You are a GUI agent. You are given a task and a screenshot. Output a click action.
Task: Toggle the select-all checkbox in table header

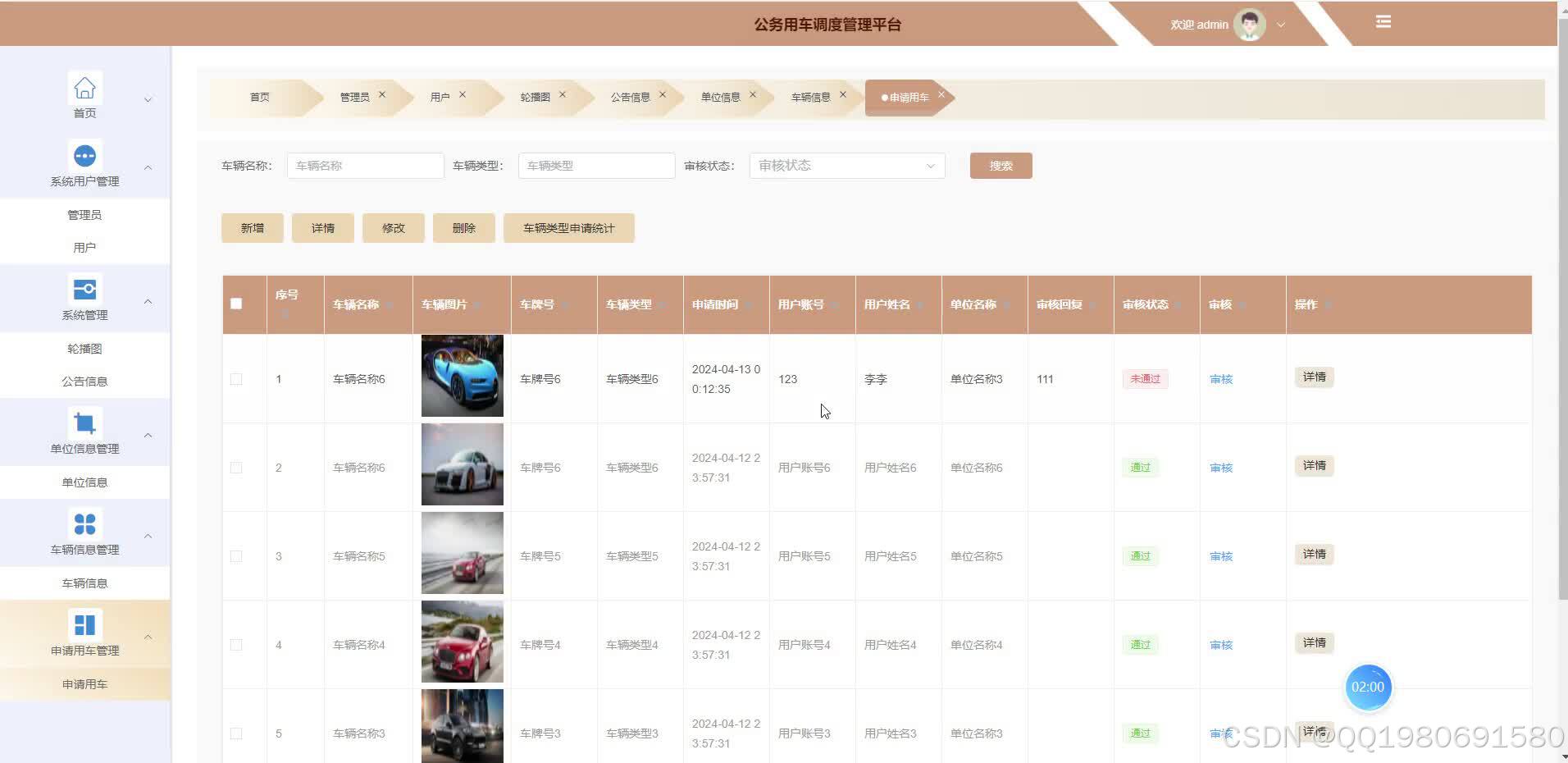click(236, 304)
